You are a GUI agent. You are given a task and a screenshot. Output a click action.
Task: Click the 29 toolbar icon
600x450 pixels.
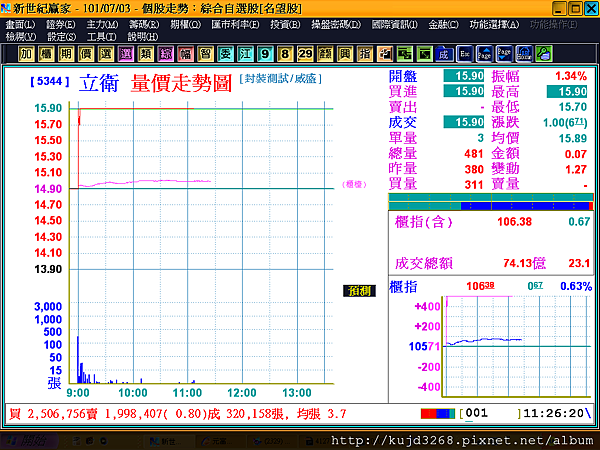(x=305, y=54)
